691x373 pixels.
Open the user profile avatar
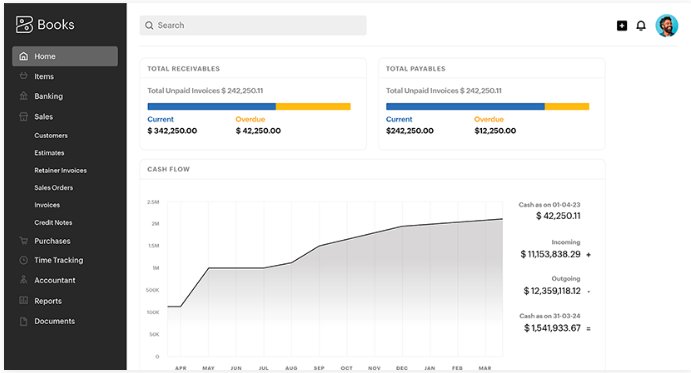[667, 26]
